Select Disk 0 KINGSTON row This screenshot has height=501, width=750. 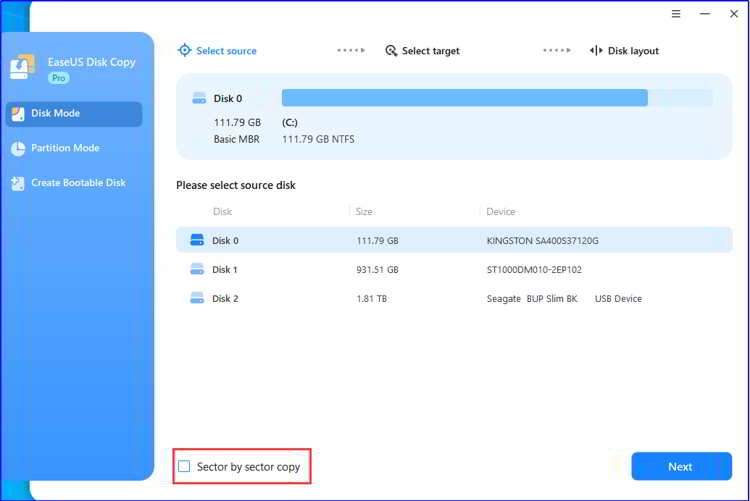coord(454,240)
